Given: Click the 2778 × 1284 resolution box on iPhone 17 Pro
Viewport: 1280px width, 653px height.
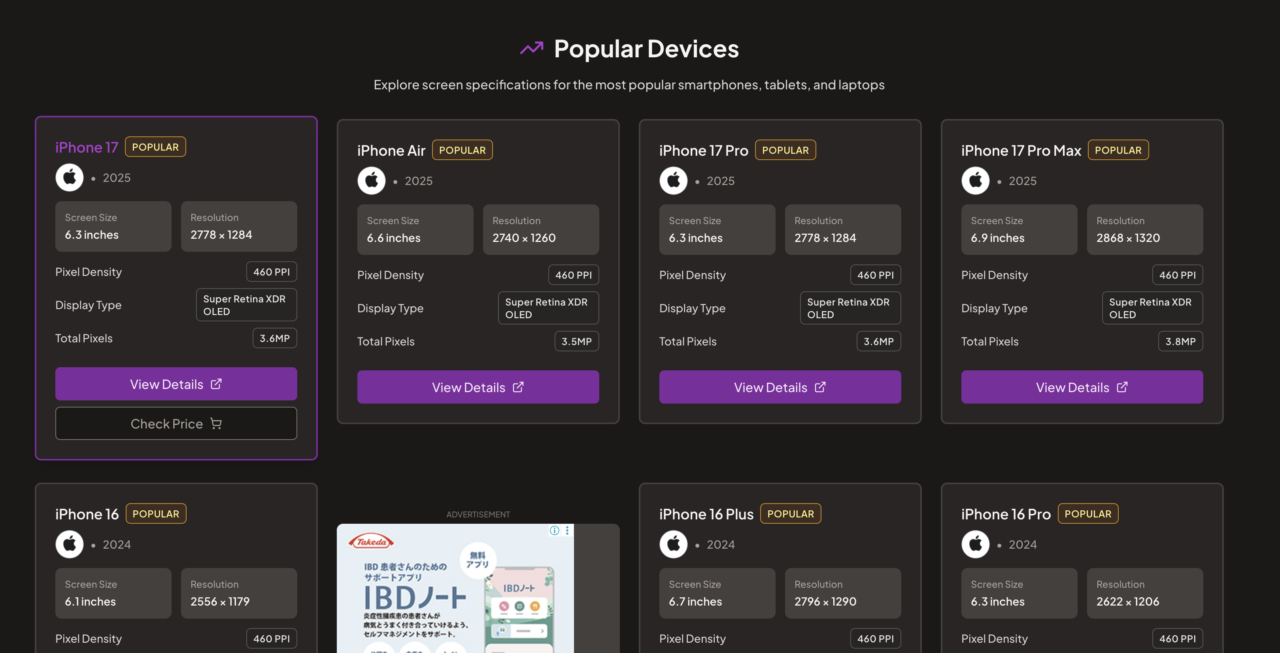Looking at the screenshot, I should click(842, 230).
